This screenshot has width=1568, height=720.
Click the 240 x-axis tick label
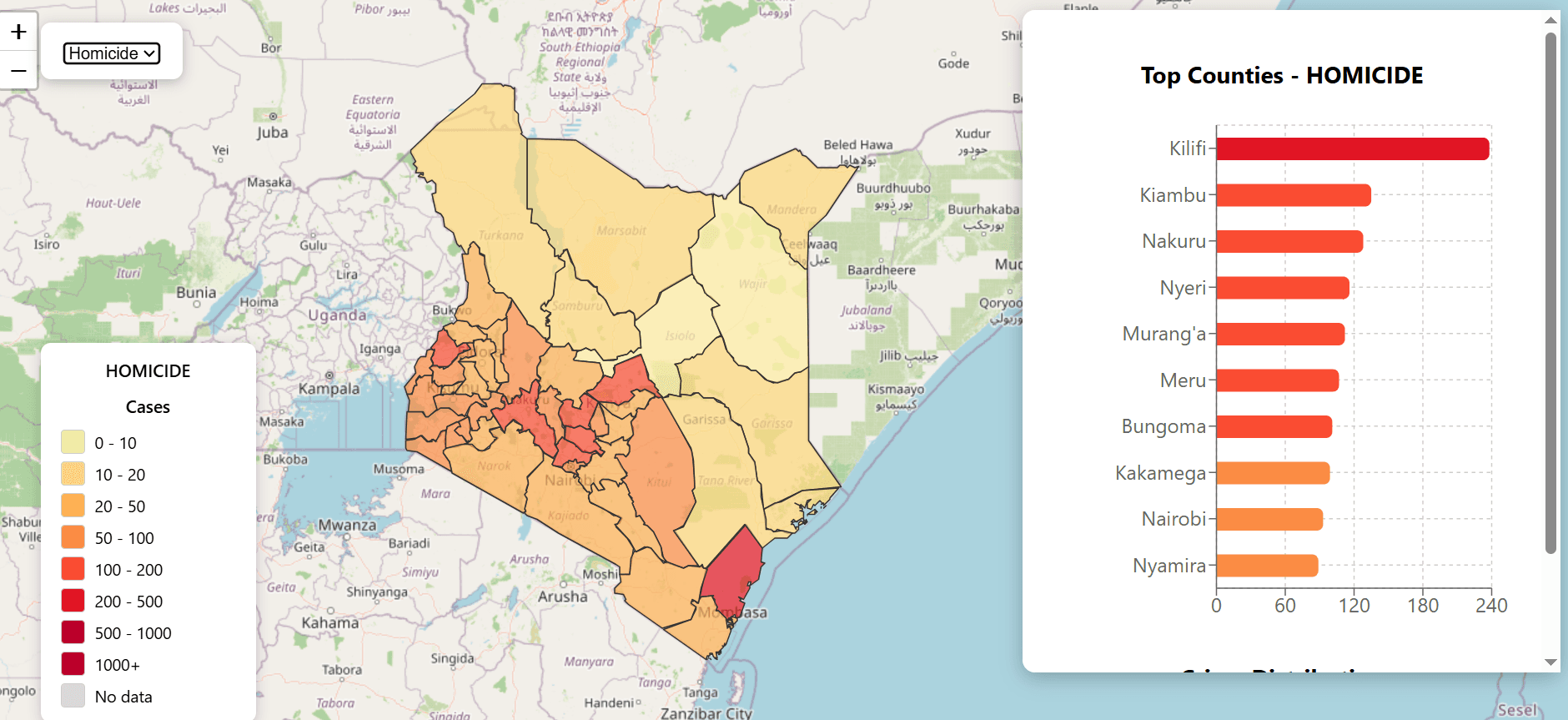[1491, 606]
